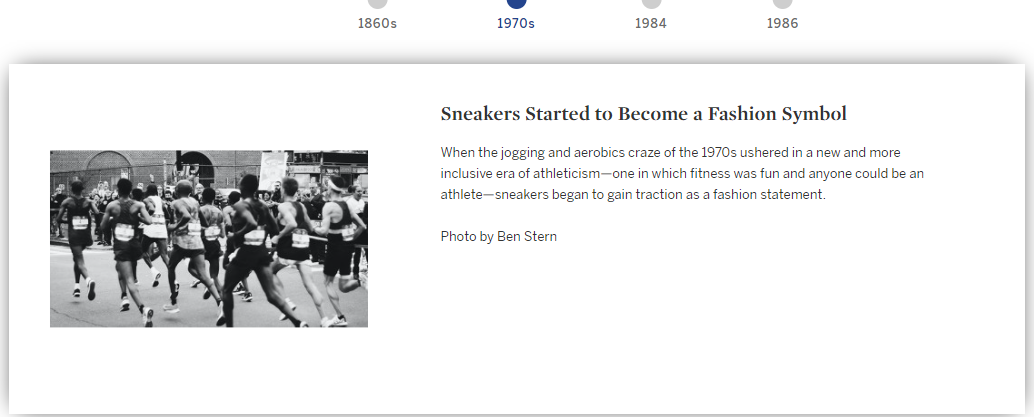
Task: Switch to the 1984 label
Action: tap(651, 24)
